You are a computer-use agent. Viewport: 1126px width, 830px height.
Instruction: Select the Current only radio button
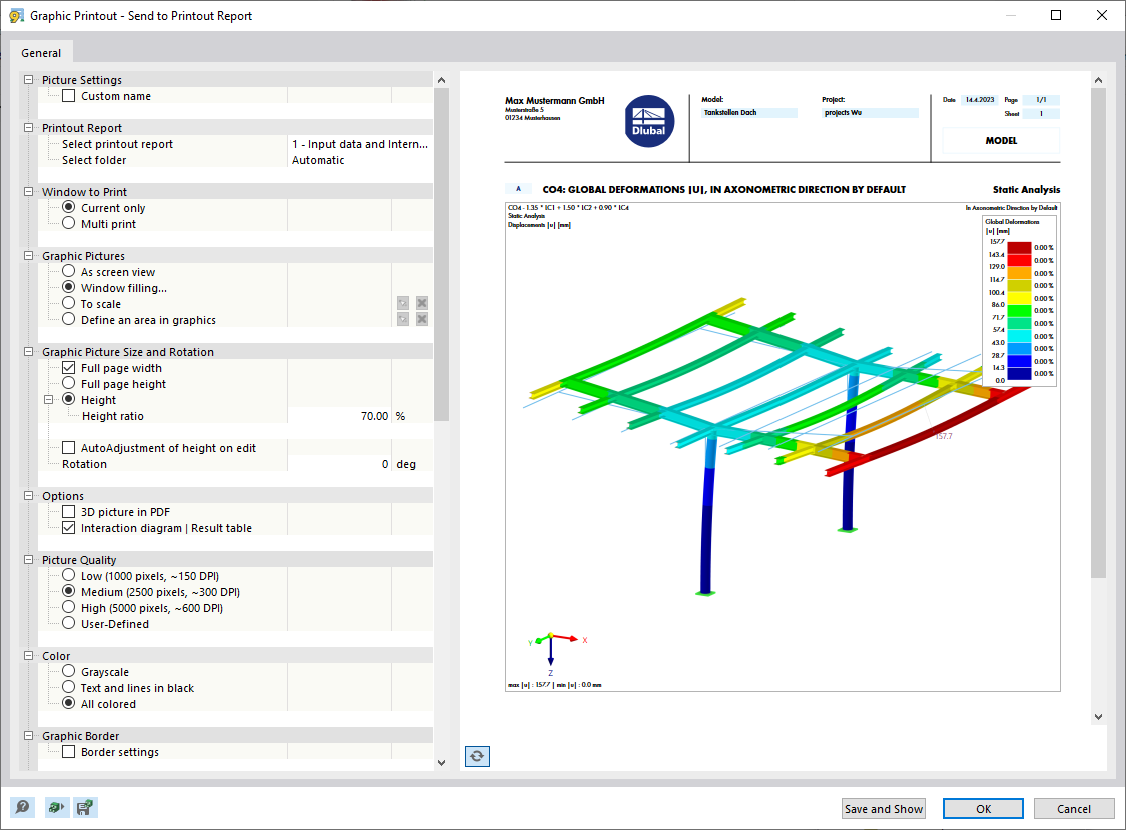68,208
